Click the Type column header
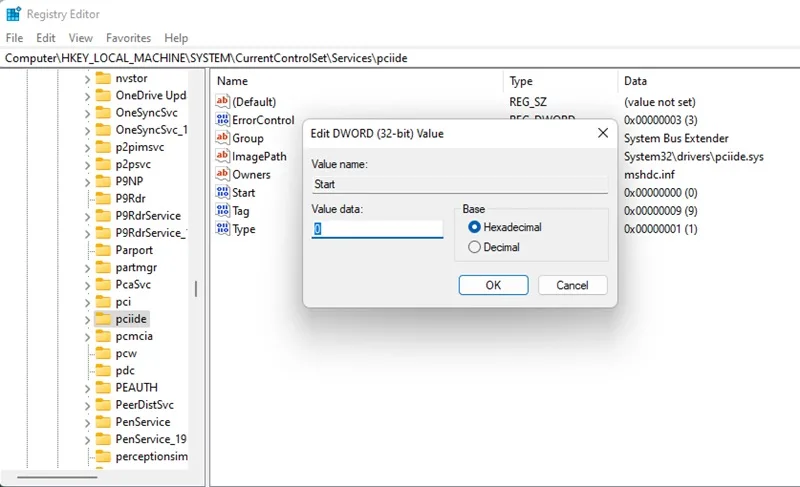 [561, 81]
